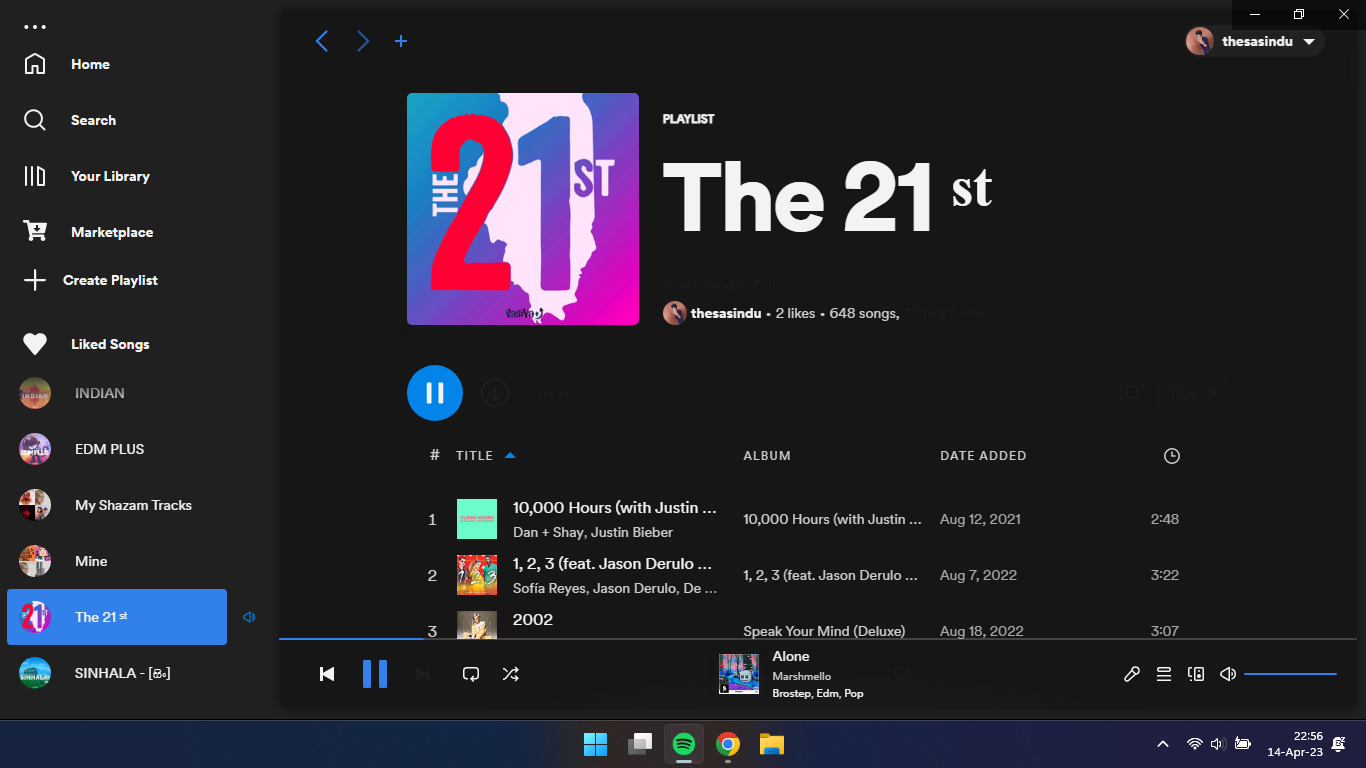
Task: Click the Search magnifier icon in sidebar
Action: [35, 120]
